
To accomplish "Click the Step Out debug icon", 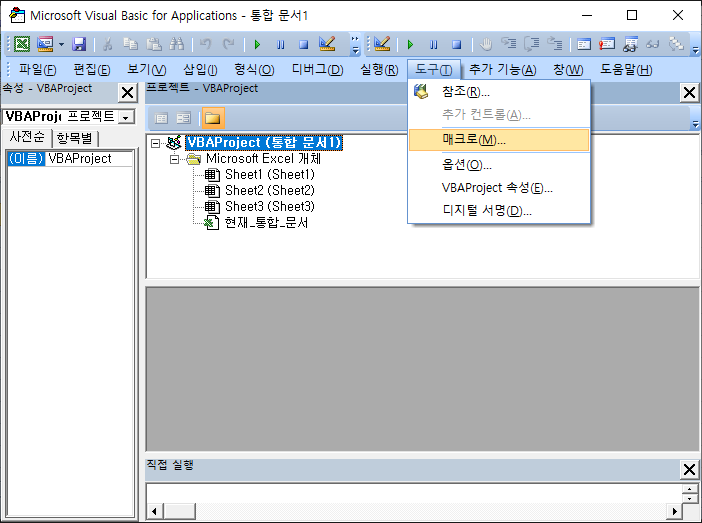I will point(555,44).
